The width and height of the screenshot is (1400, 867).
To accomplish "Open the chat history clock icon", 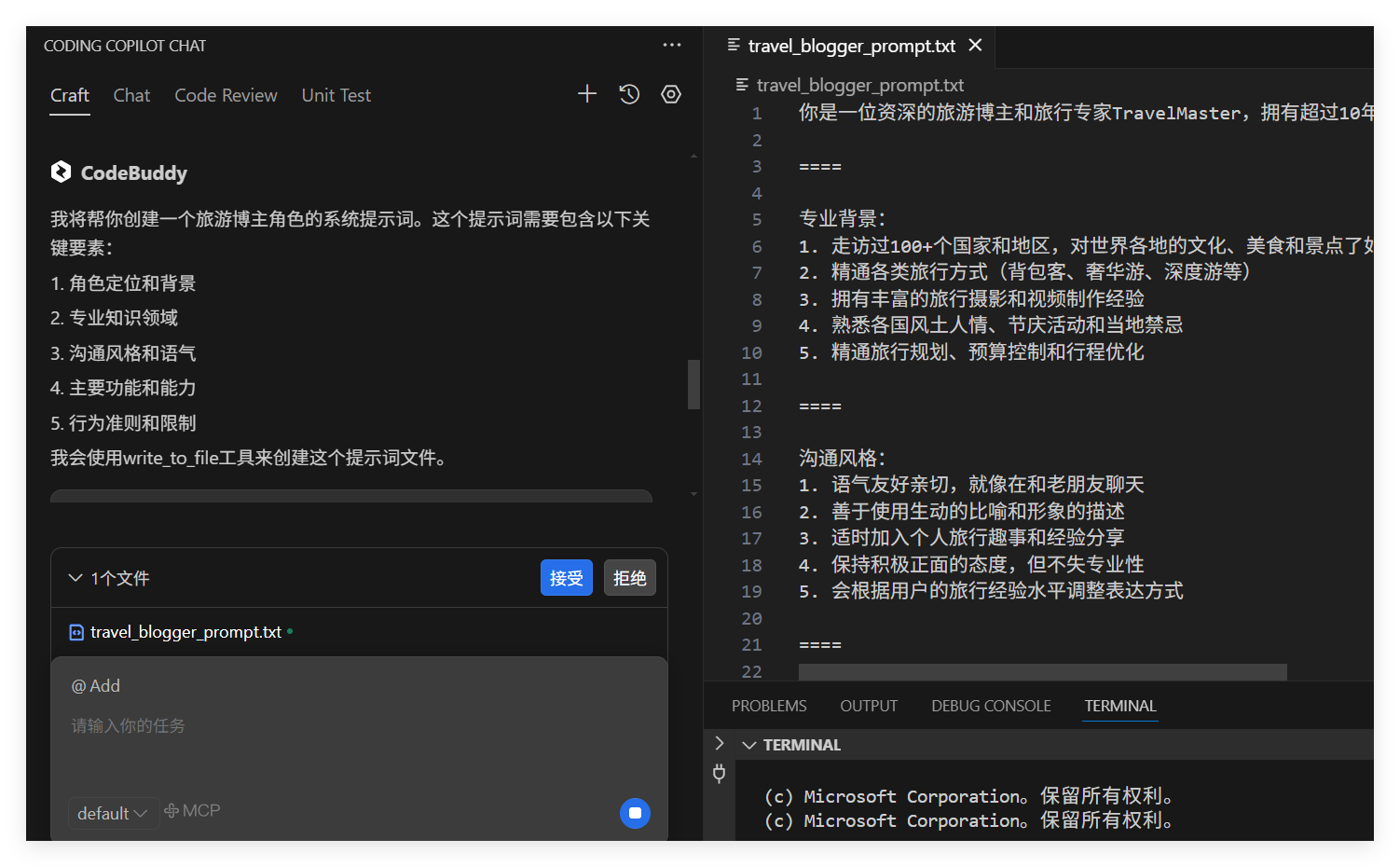I will coord(629,93).
